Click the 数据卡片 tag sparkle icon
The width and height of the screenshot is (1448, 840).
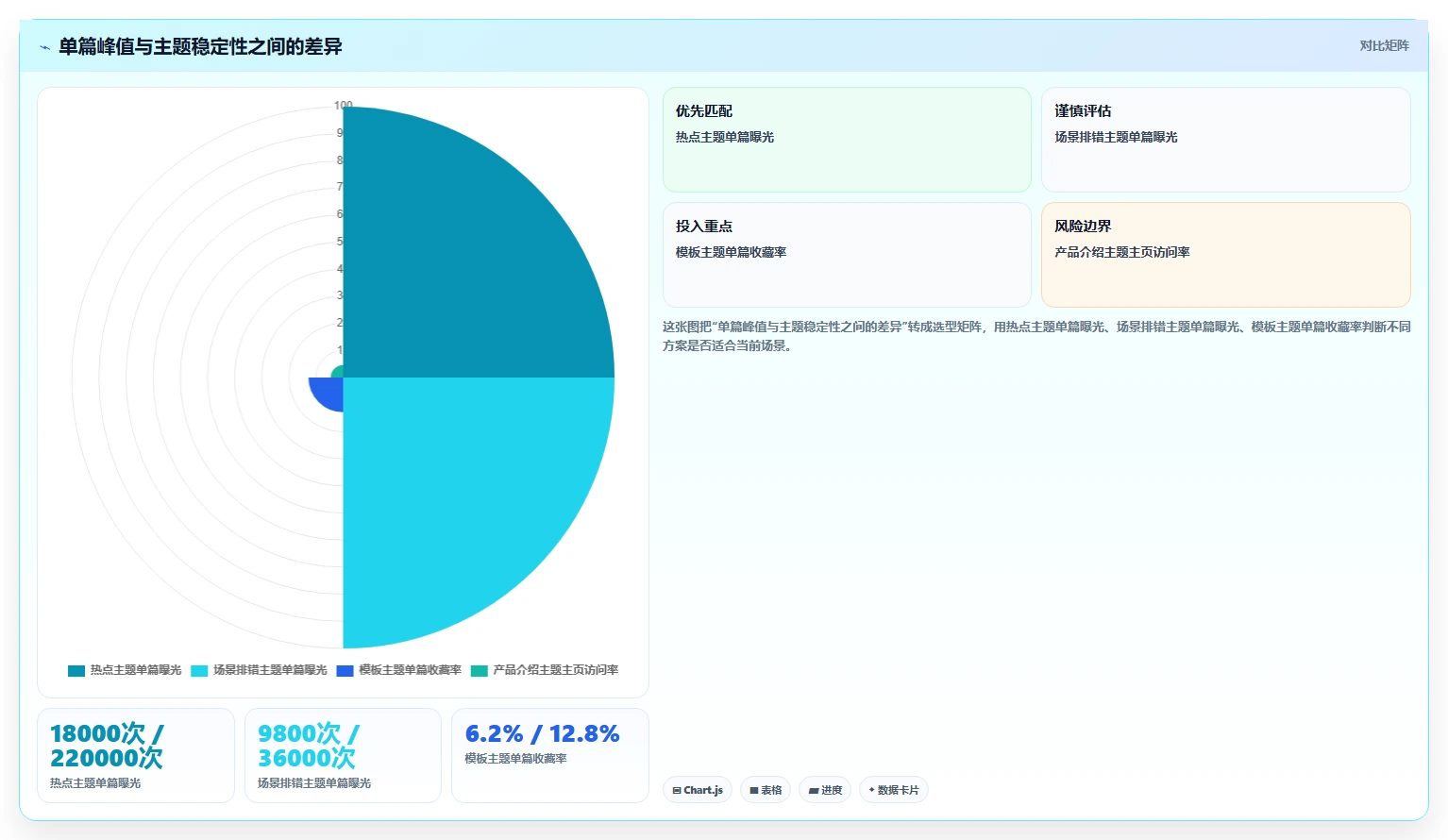click(872, 790)
